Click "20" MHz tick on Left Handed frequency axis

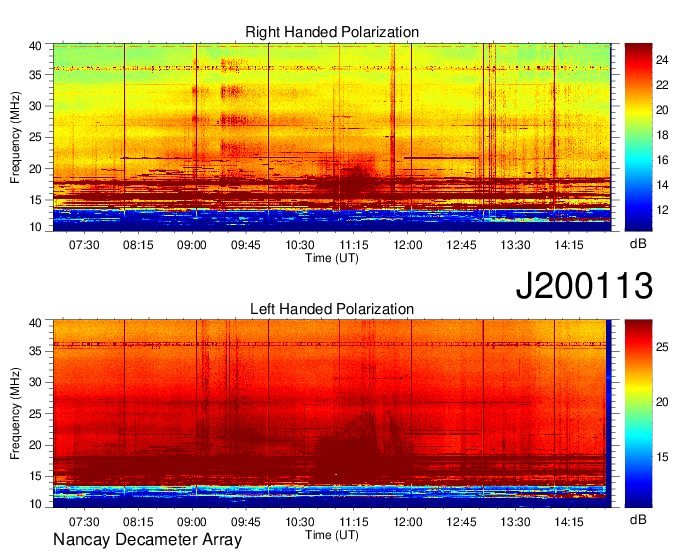[x=36, y=445]
